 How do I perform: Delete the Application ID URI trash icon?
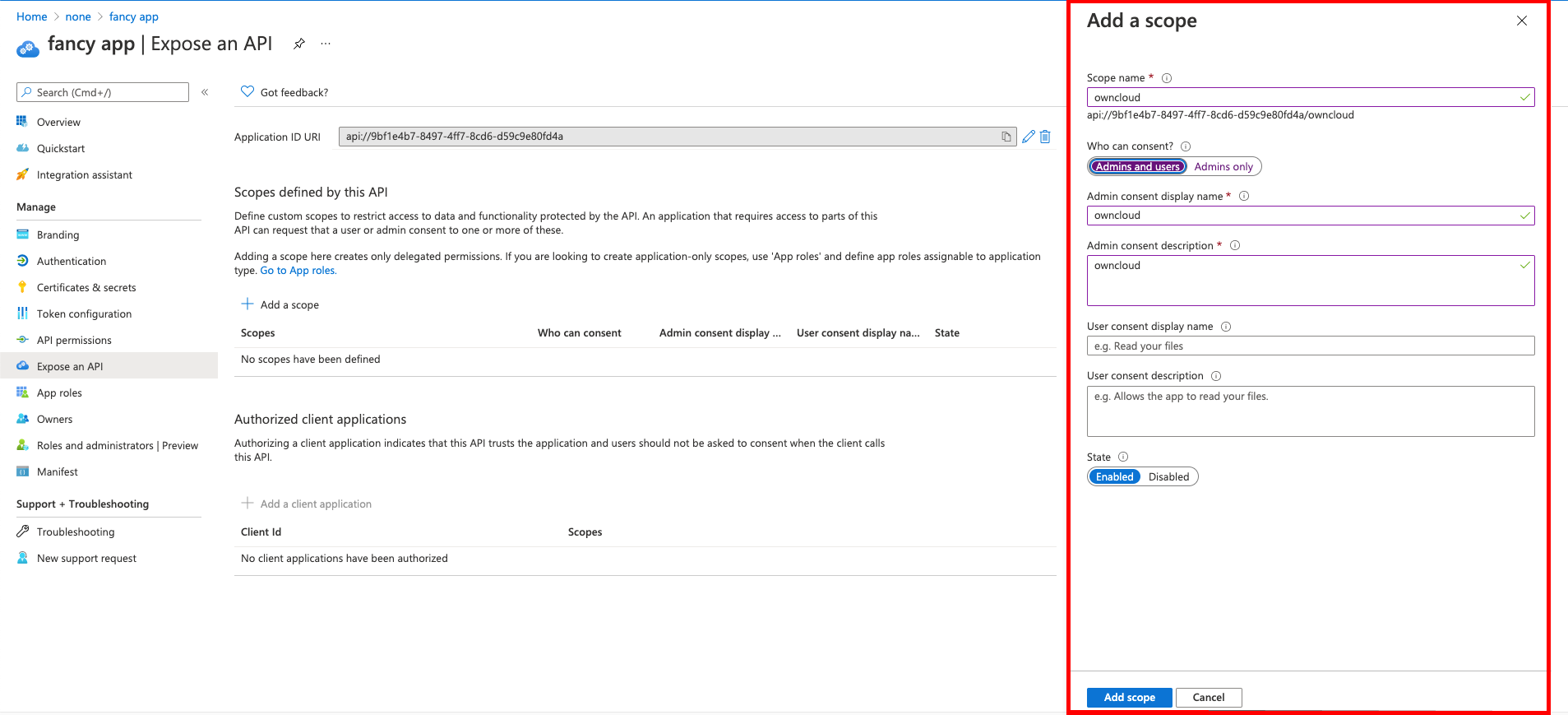click(x=1045, y=137)
